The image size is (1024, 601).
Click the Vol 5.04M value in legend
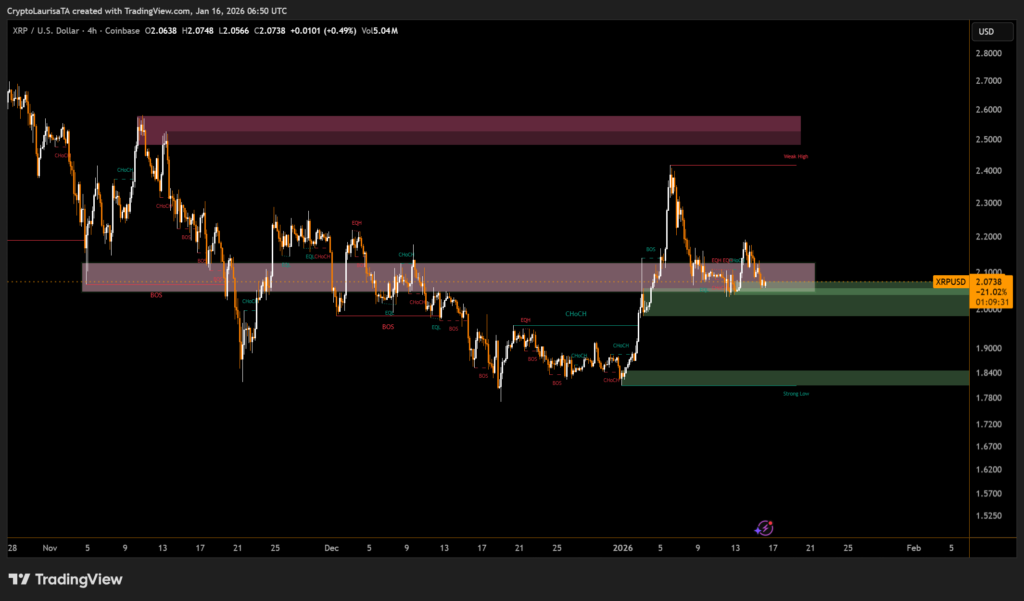click(380, 31)
